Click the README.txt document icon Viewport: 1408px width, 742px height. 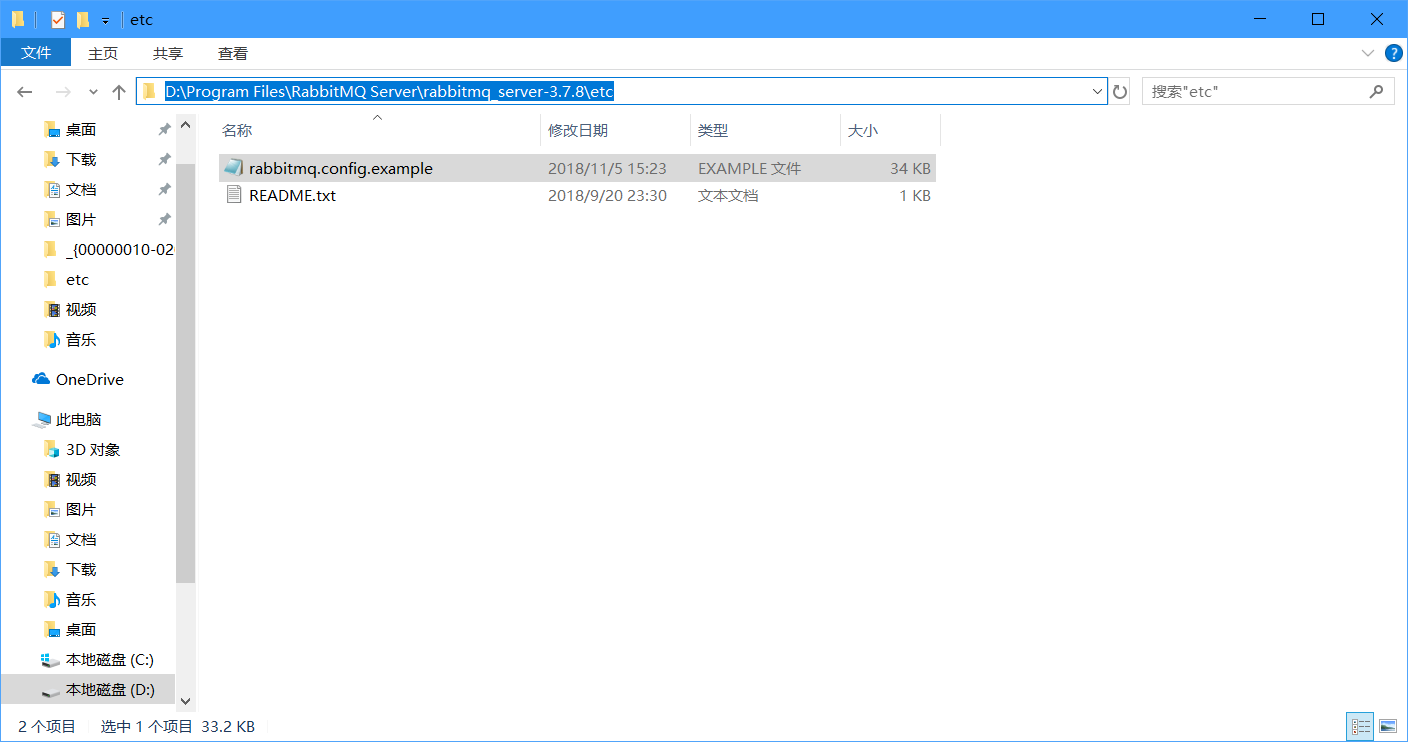coord(233,195)
